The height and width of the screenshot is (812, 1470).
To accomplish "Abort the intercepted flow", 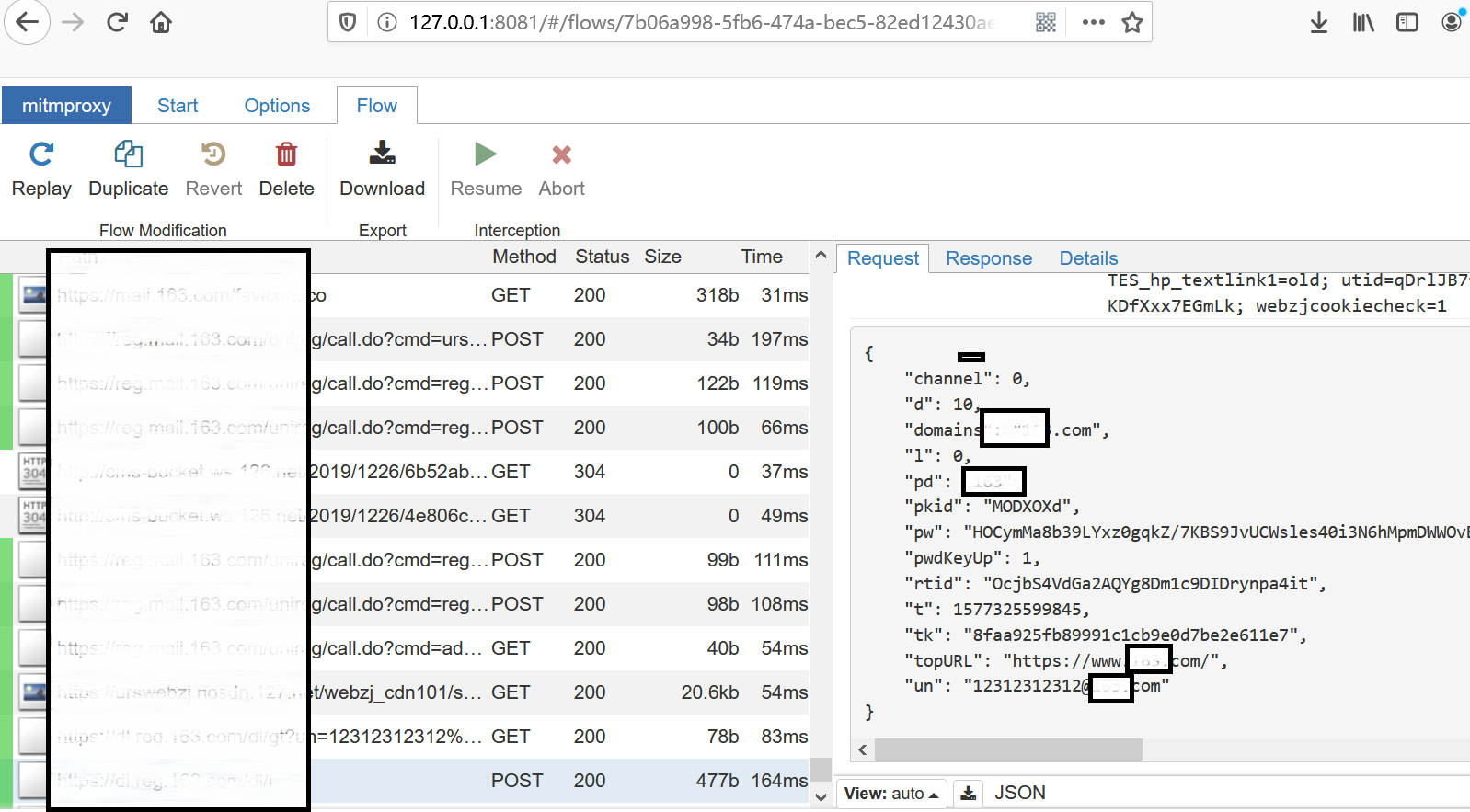I will coord(561,169).
